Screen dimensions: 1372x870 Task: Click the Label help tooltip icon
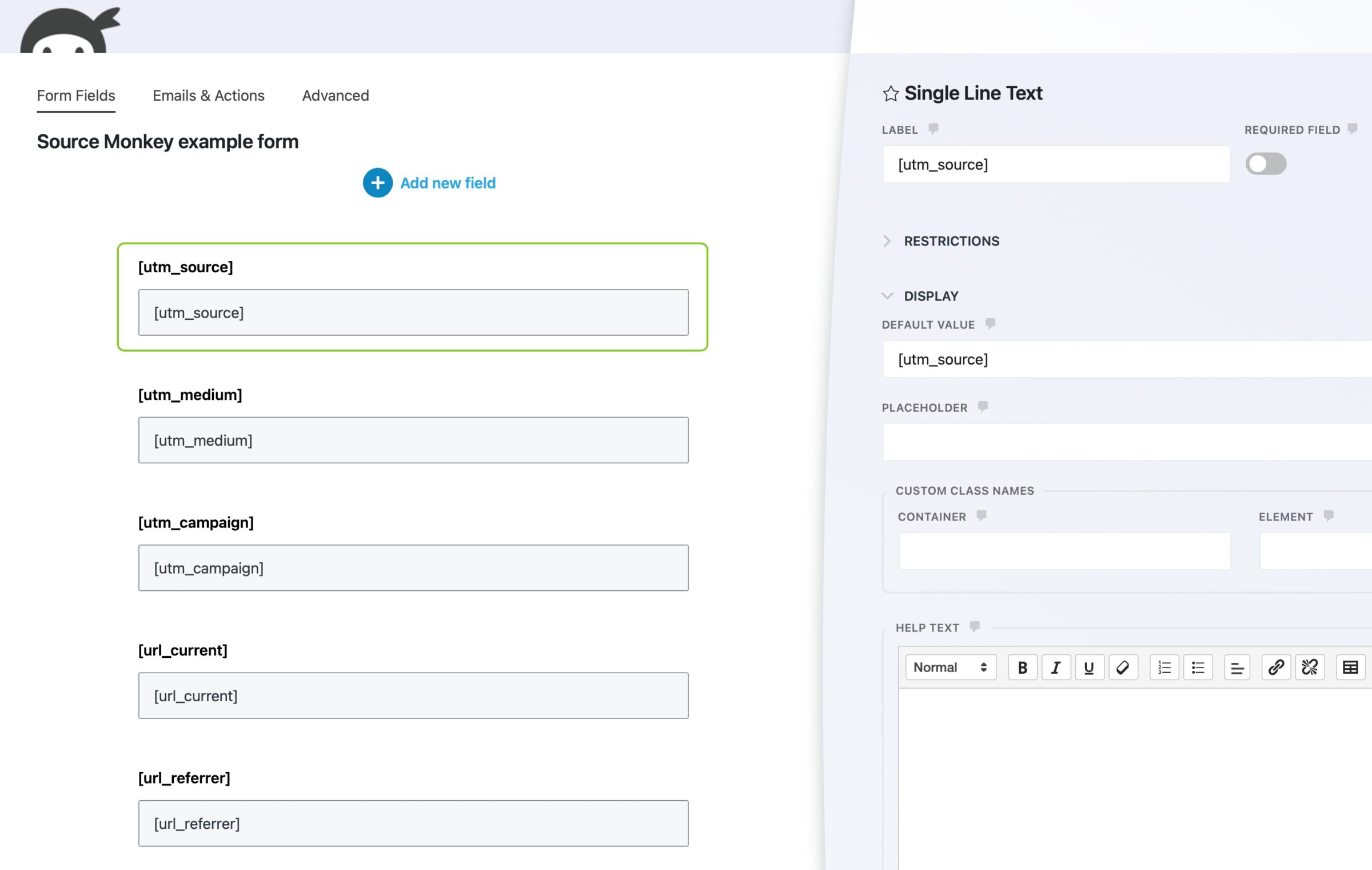pos(933,129)
